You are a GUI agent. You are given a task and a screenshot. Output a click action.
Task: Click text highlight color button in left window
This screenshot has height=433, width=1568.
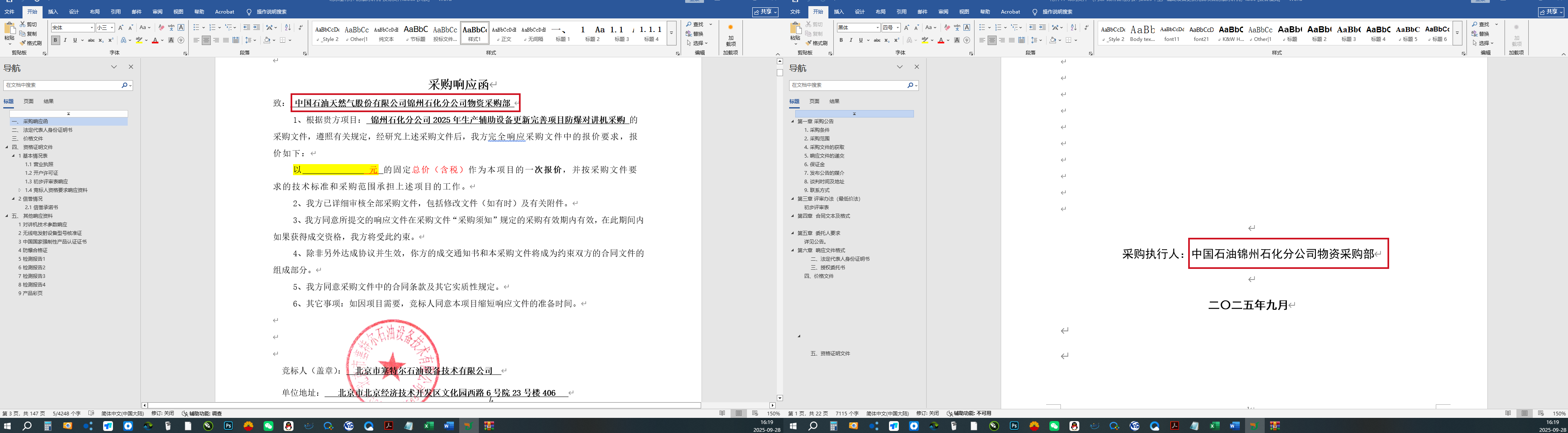[x=139, y=40]
